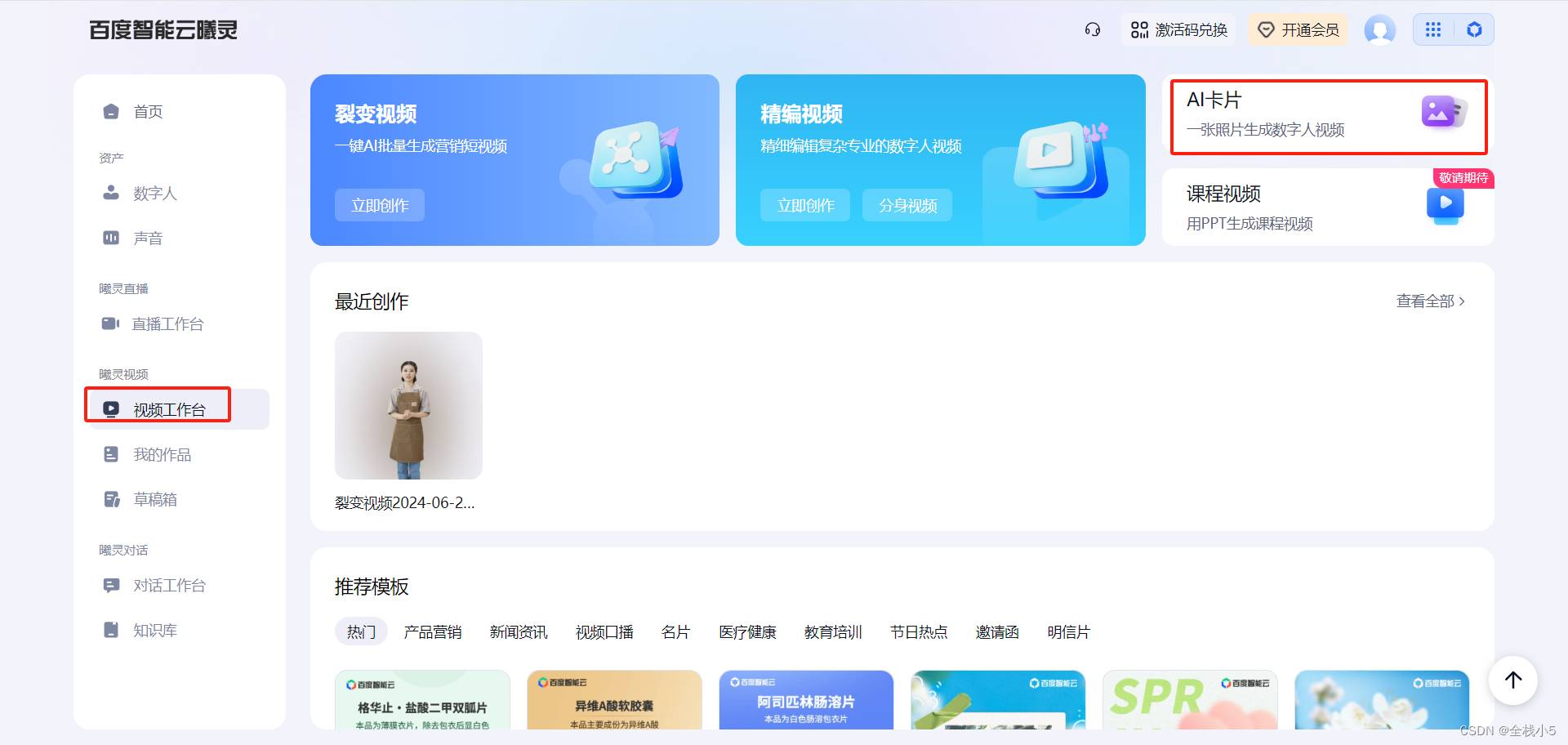The image size is (1568, 745).
Task: Click 立即创作 under 精编视频
Action: (x=805, y=205)
